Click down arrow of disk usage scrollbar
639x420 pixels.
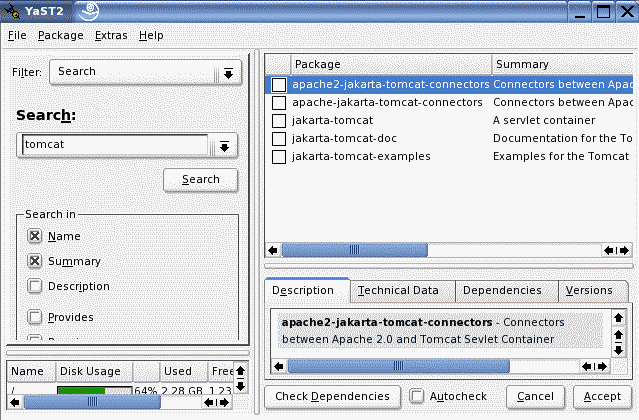240,386
